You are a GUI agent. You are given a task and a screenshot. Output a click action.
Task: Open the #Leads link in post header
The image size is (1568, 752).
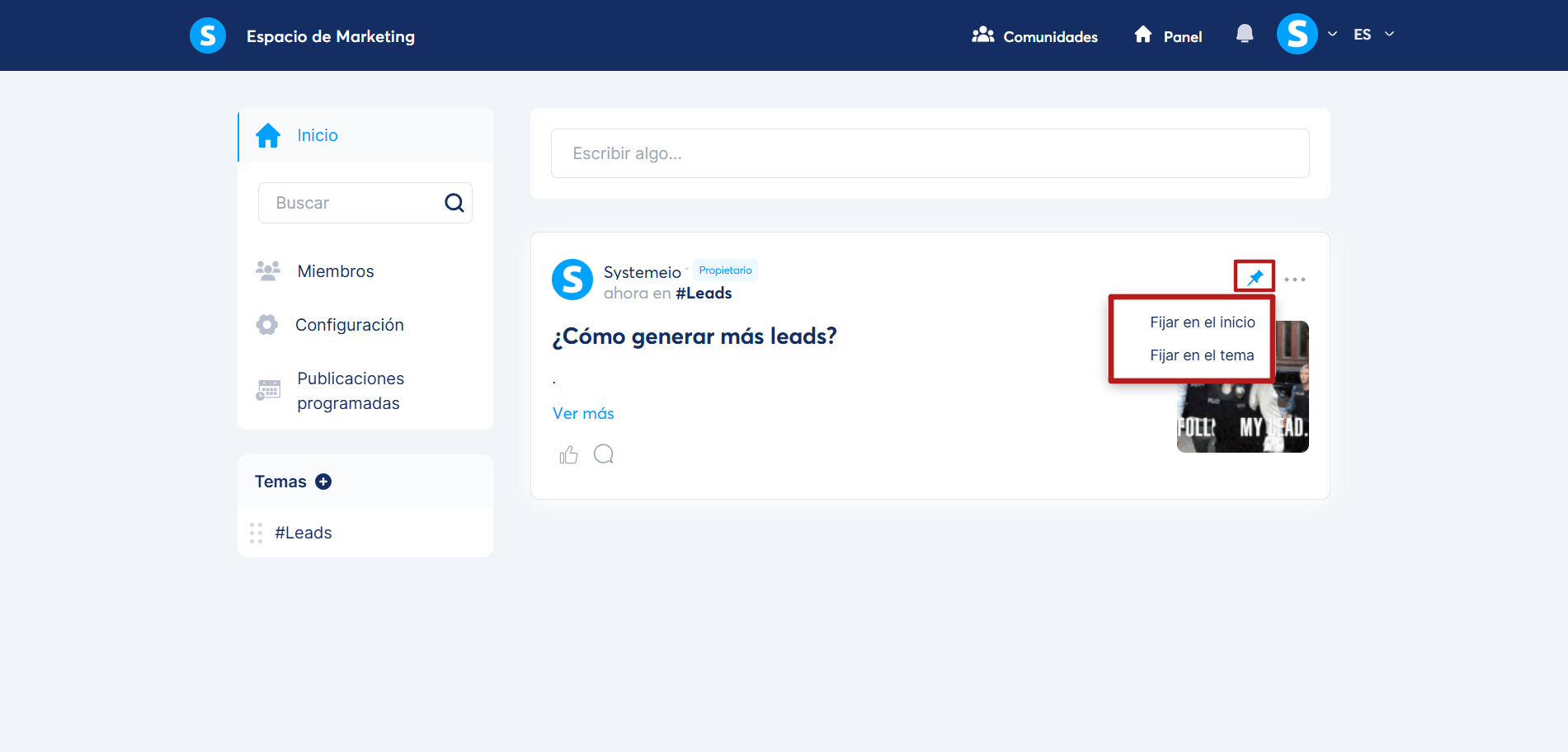pos(704,293)
